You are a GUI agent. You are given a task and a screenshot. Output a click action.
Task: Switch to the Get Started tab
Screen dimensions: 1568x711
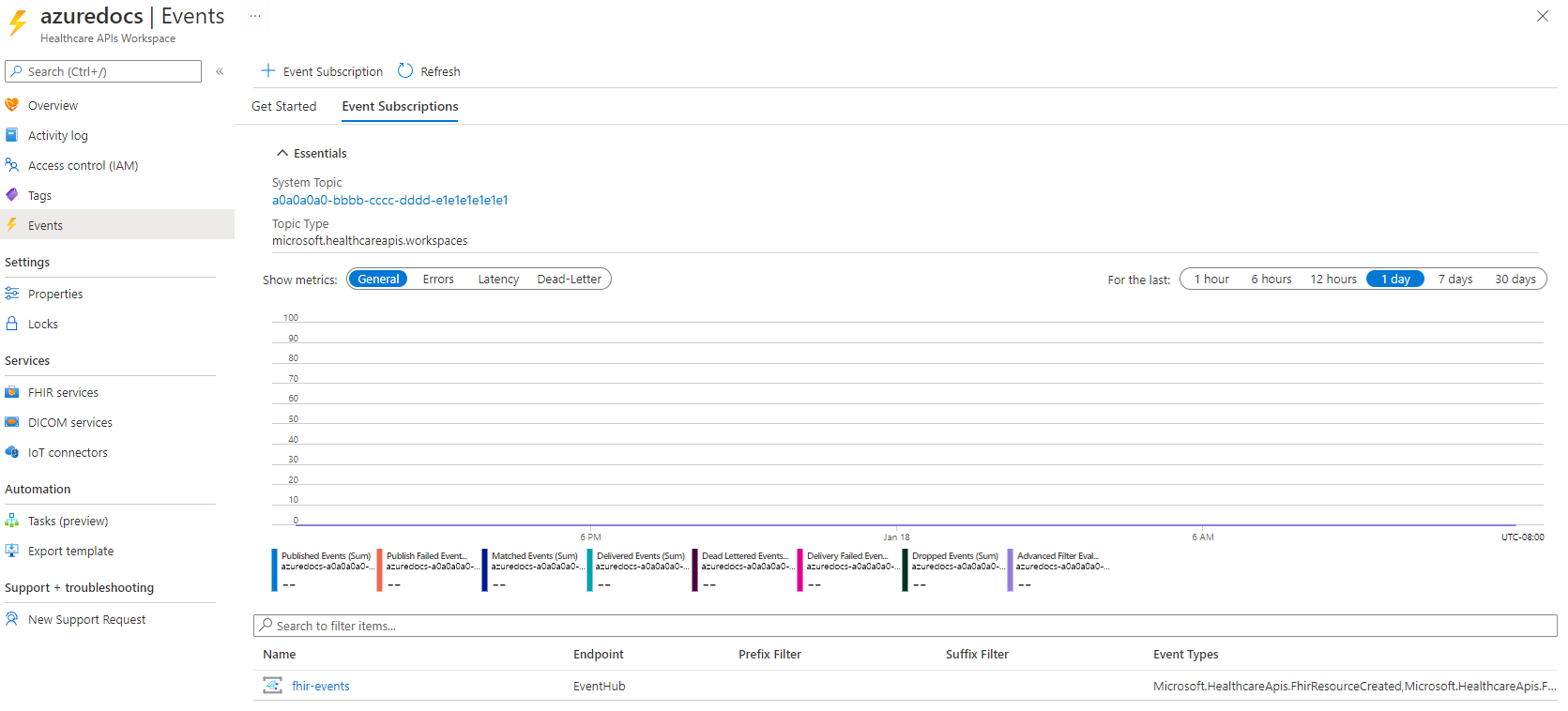283,107
